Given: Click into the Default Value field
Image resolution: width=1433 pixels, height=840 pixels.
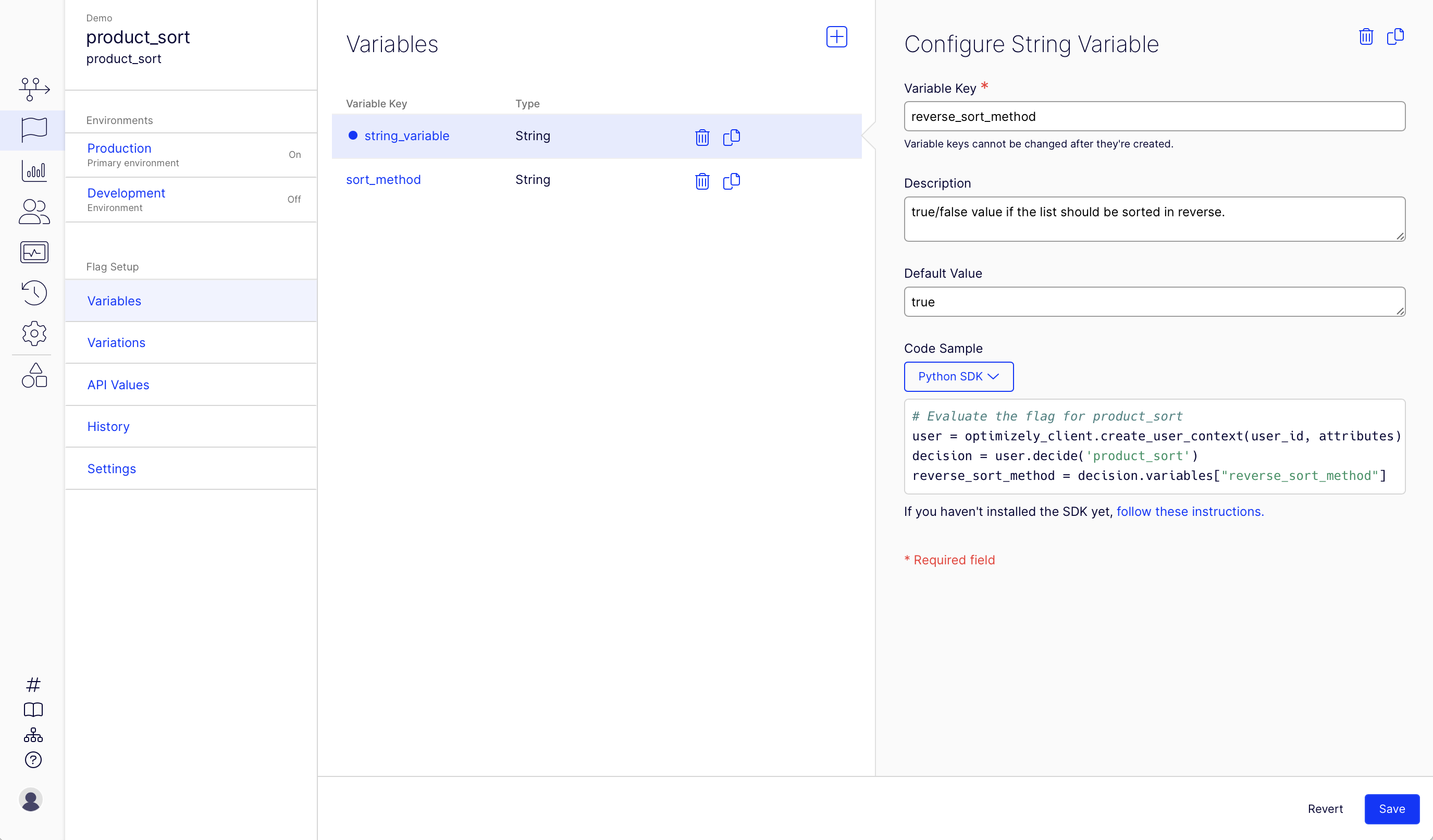Looking at the screenshot, I should [x=1153, y=302].
